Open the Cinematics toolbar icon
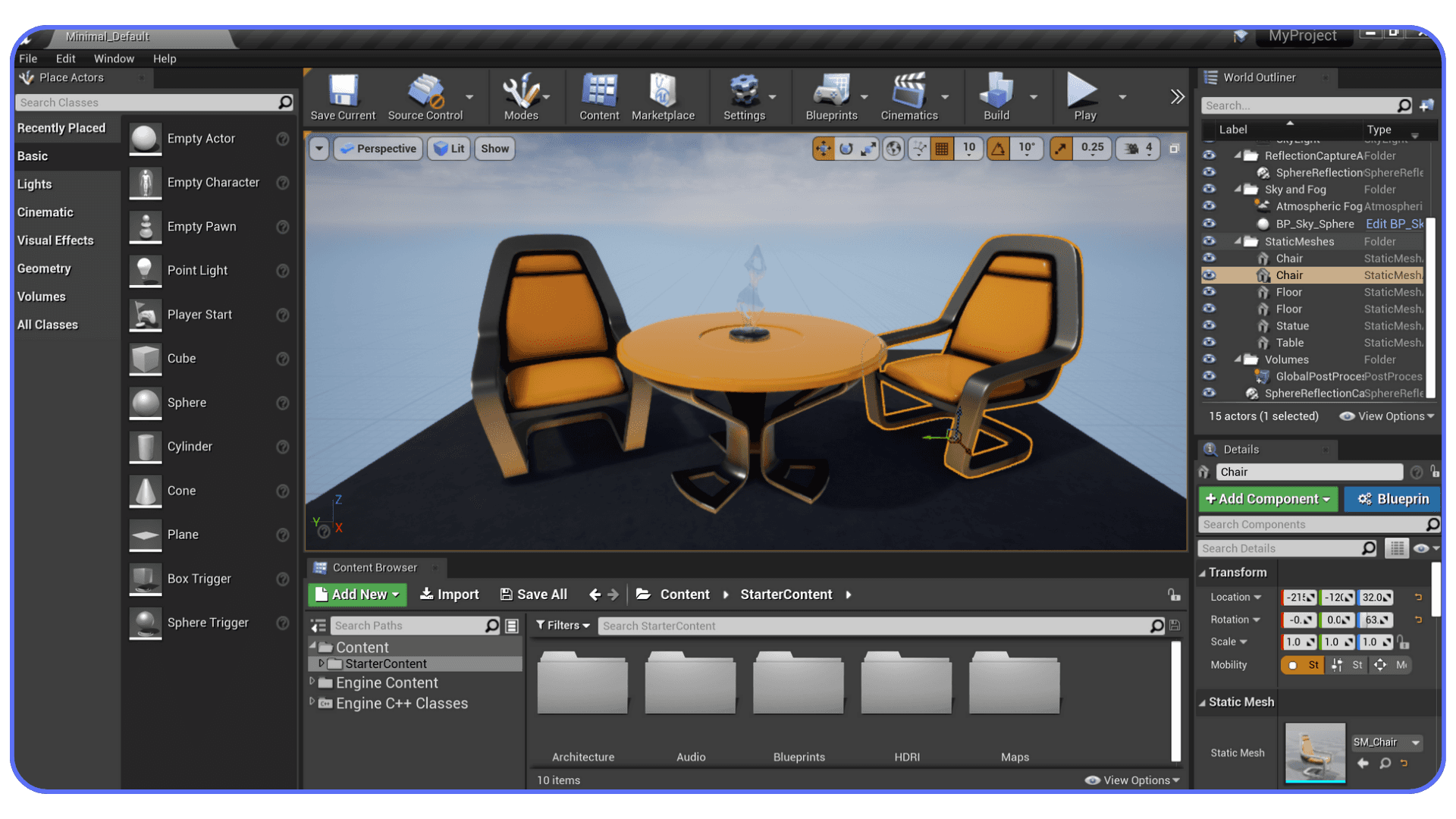Viewport: 1456px width, 819px height. click(908, 91)
